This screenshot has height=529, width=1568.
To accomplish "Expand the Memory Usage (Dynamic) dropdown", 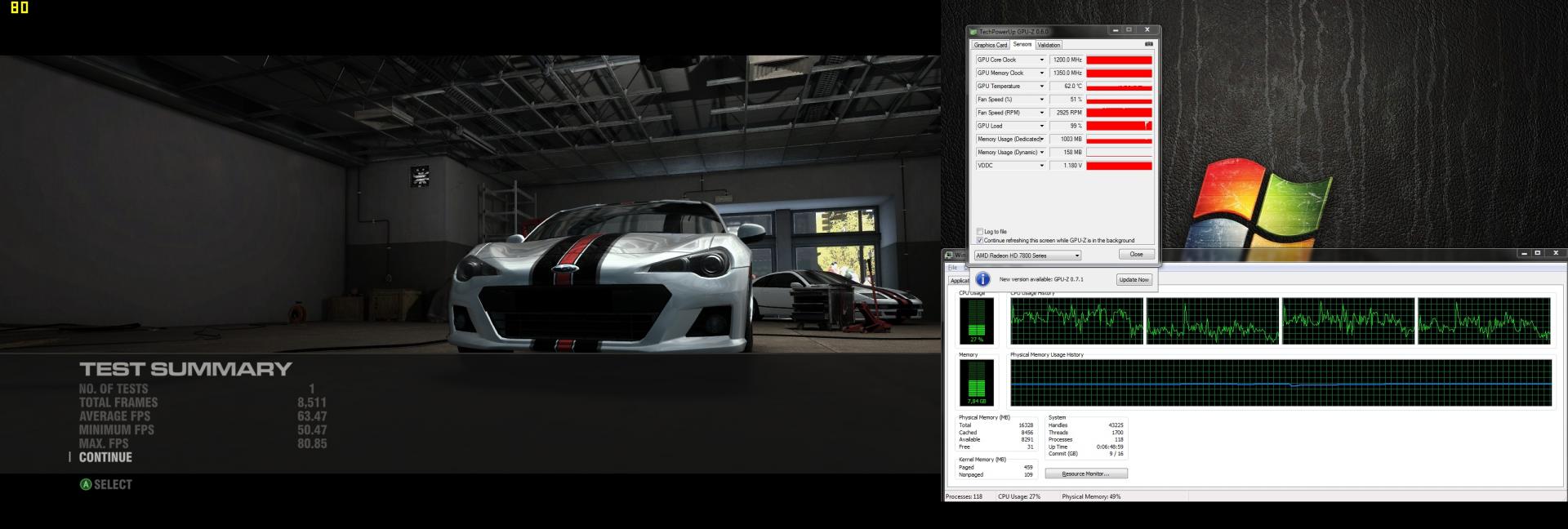I will point(1041,152).
